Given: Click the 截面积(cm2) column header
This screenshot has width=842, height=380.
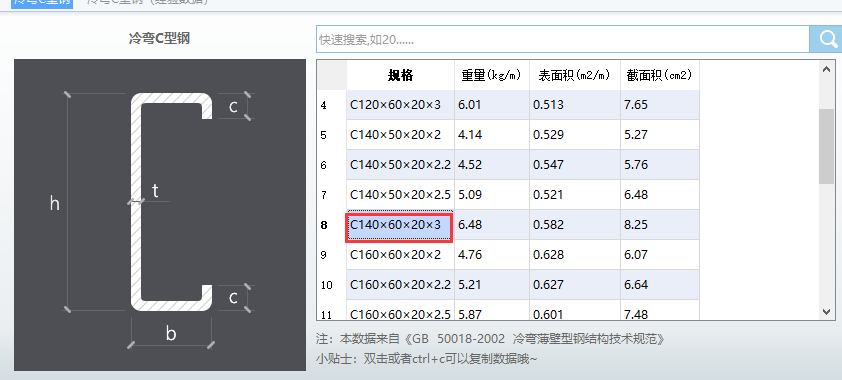Looking at the screenshot, I should (660, 75).
